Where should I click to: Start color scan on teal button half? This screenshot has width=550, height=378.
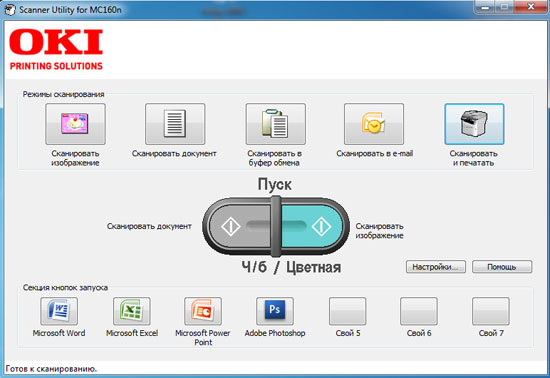(x=312, y=227)
